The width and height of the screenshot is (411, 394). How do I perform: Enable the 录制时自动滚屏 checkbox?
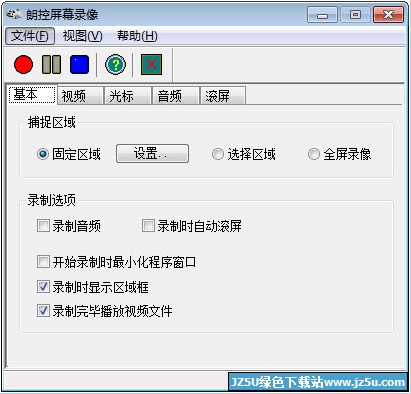click(148, 226)
